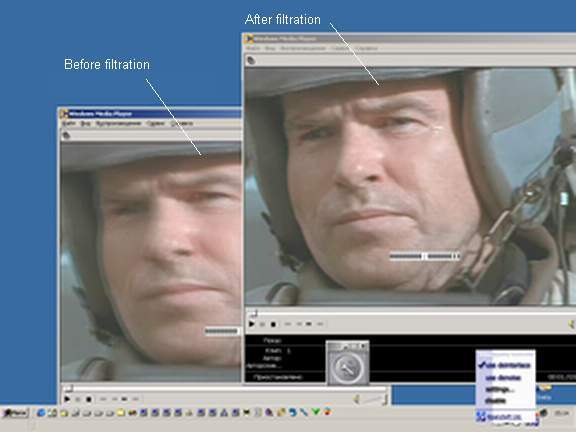Pause the video in the right player window
576x432 pixels.
(x=262, y=324)
